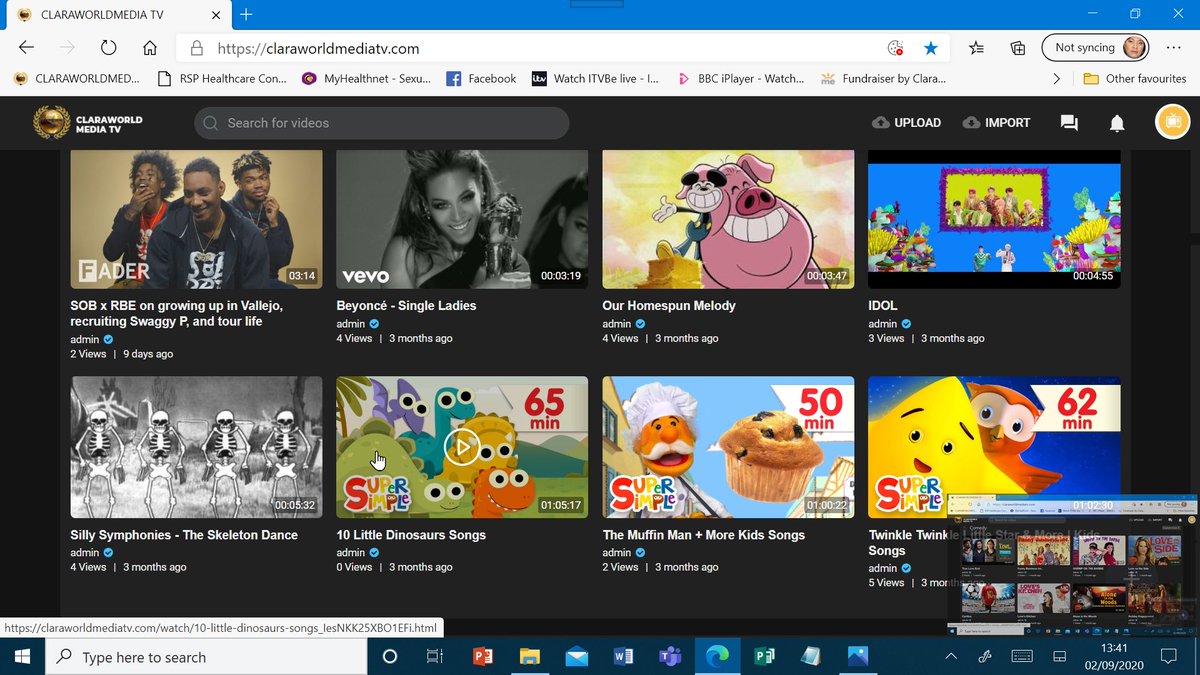Click the Search for videos field

[381, 123]
